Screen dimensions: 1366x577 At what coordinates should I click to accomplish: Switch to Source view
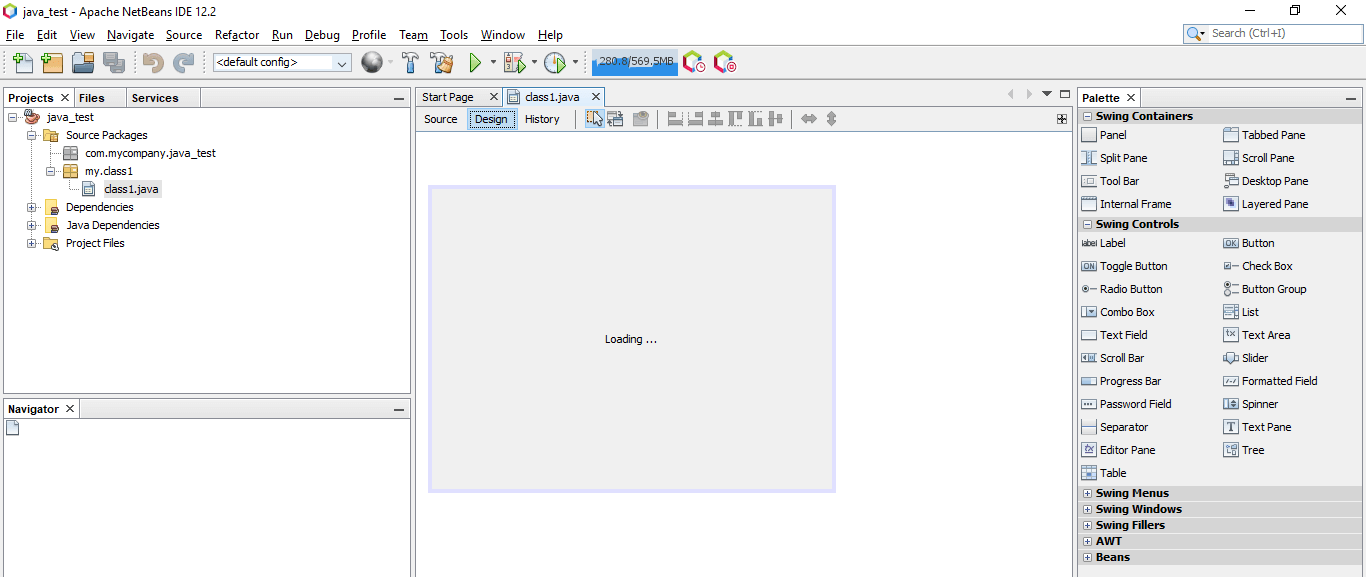(441, 119)
